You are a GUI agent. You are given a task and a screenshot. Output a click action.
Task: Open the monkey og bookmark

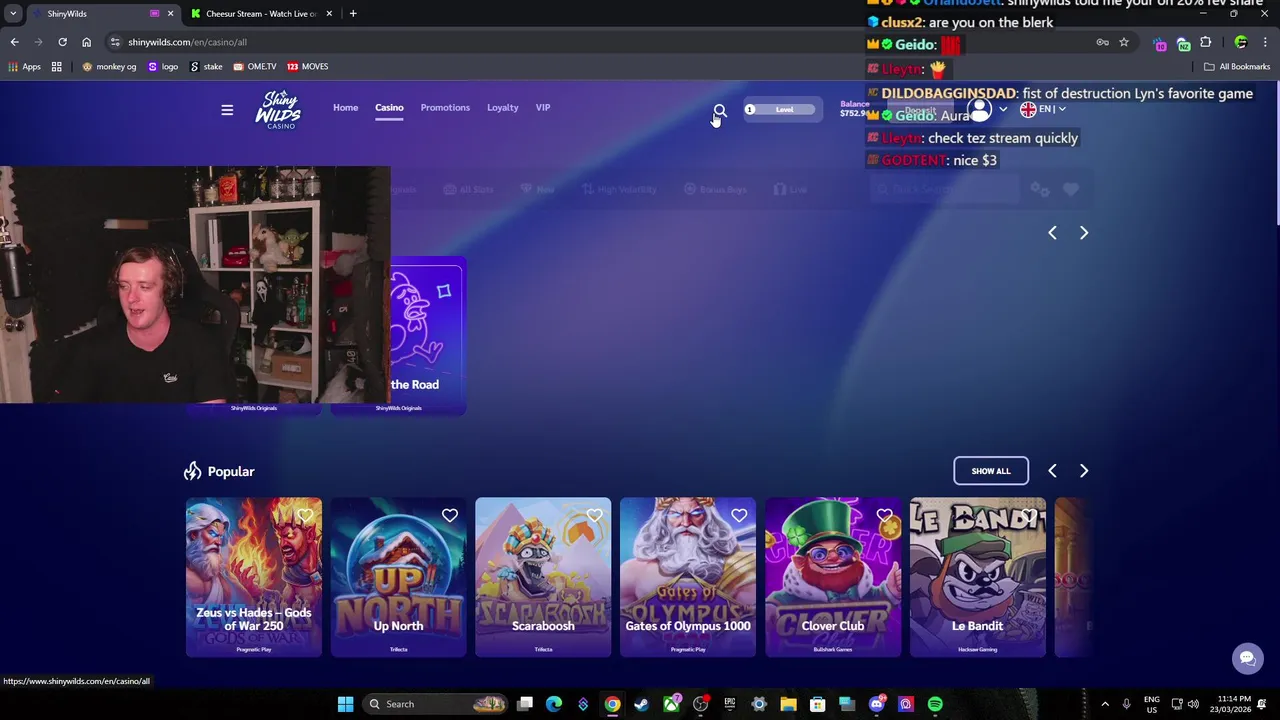click(x=109, y=67)
